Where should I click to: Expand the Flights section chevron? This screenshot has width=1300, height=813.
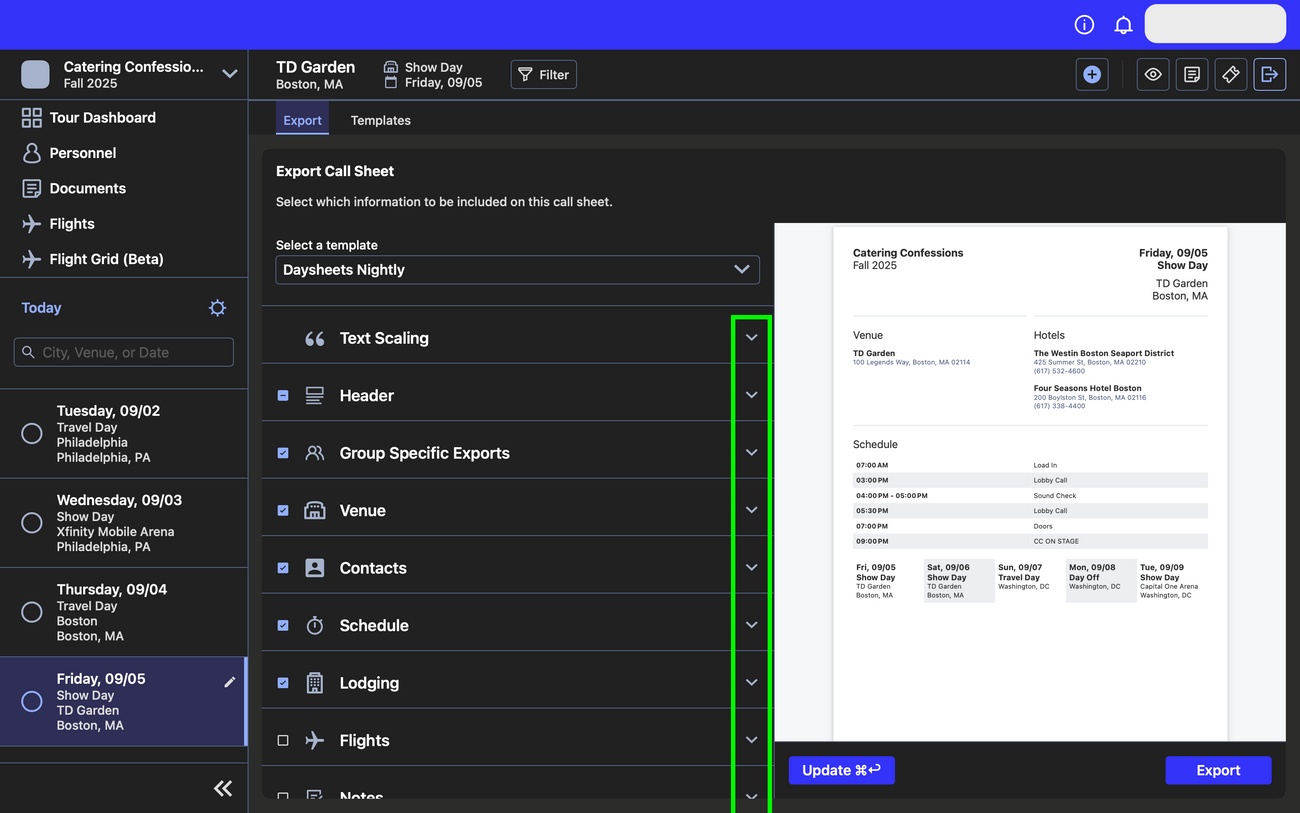click(x=752, y=740)
